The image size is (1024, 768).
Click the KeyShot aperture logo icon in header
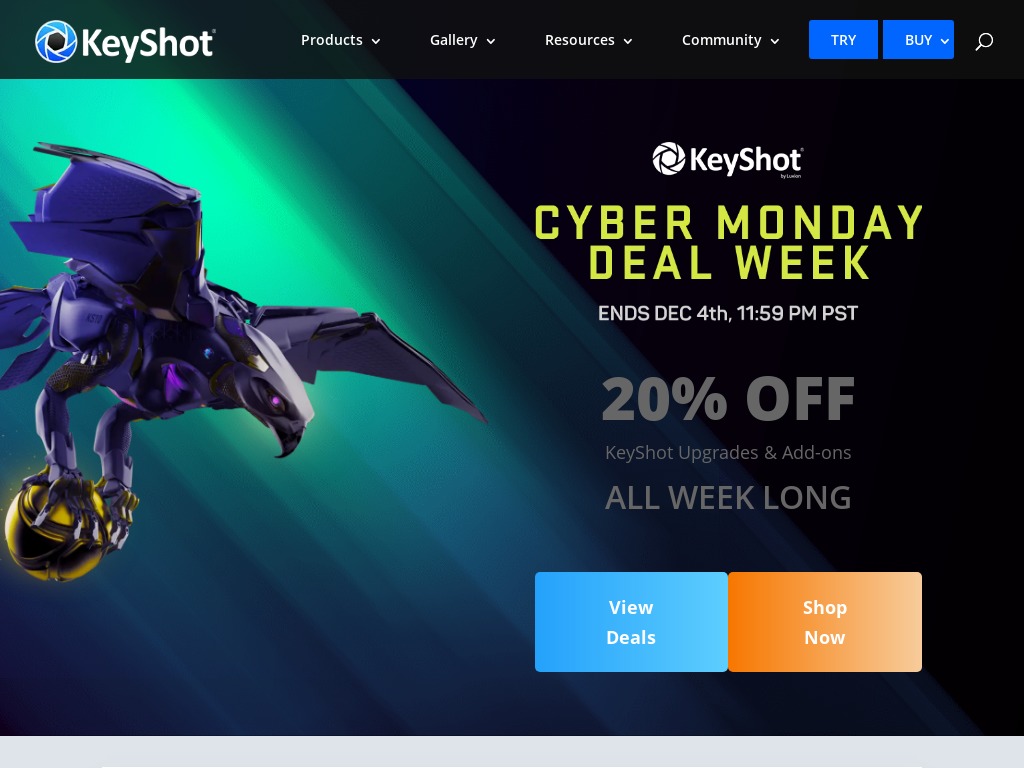[x=56, y=42]
